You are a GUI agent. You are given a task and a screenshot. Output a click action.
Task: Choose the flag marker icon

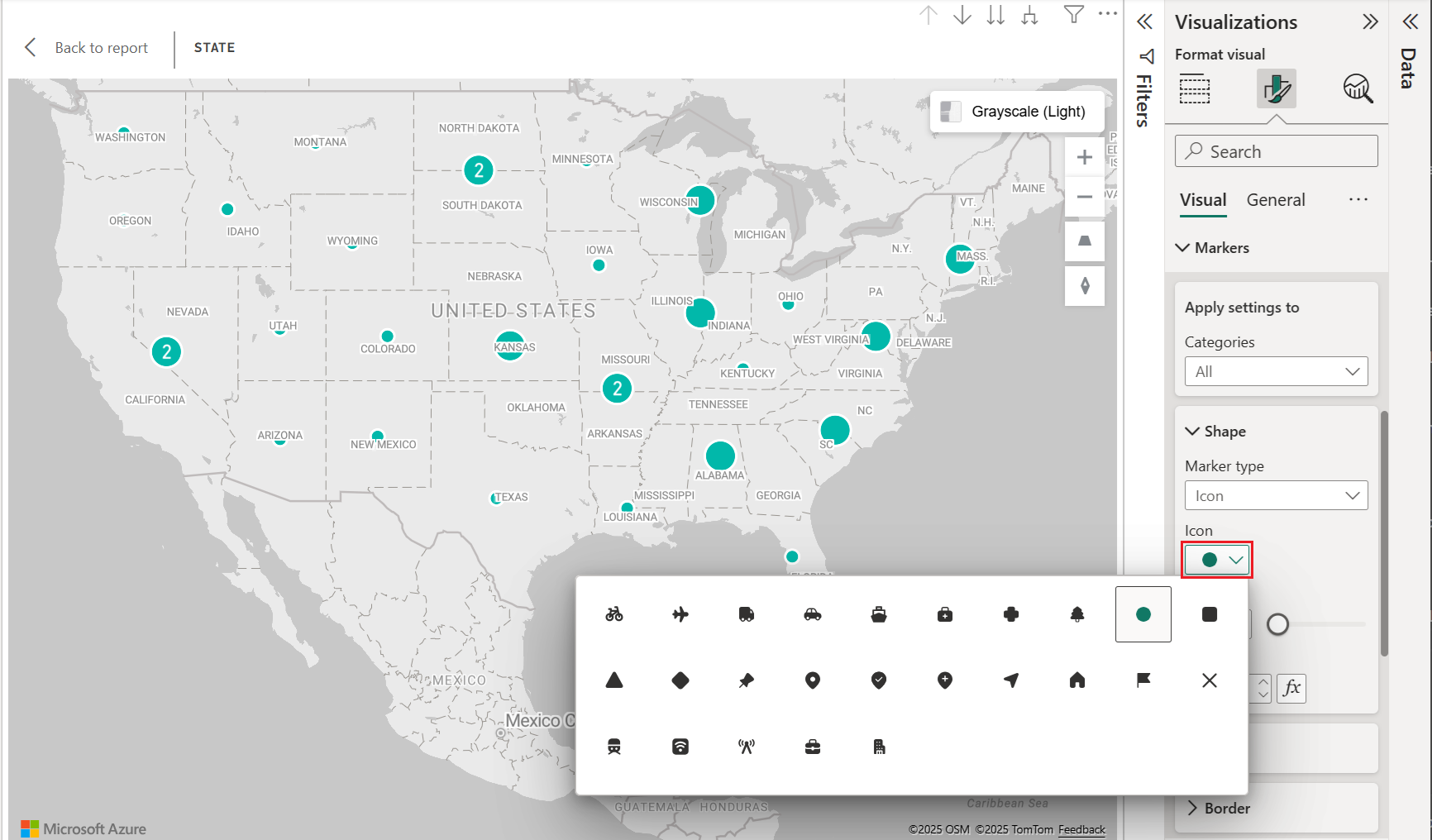click(1143, 680)
